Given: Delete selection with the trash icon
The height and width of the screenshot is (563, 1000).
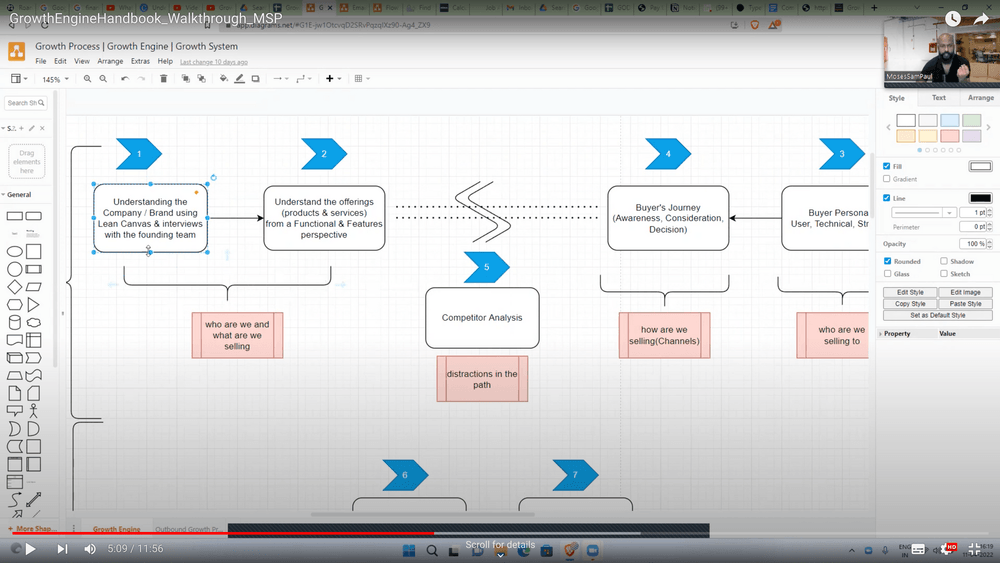Looking at the screenshot, I should point(164,79).
